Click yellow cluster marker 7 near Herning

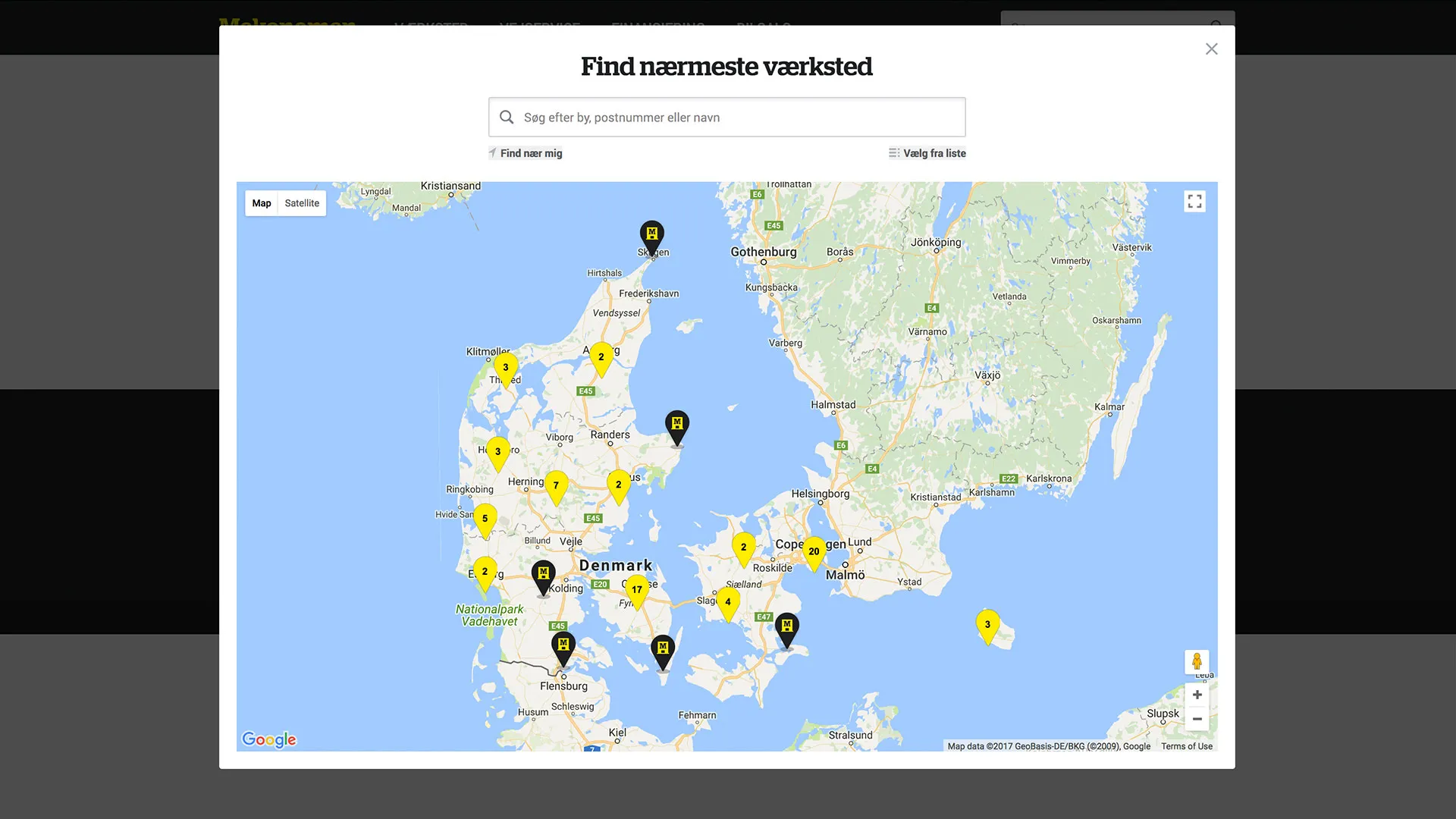(556, 486)
